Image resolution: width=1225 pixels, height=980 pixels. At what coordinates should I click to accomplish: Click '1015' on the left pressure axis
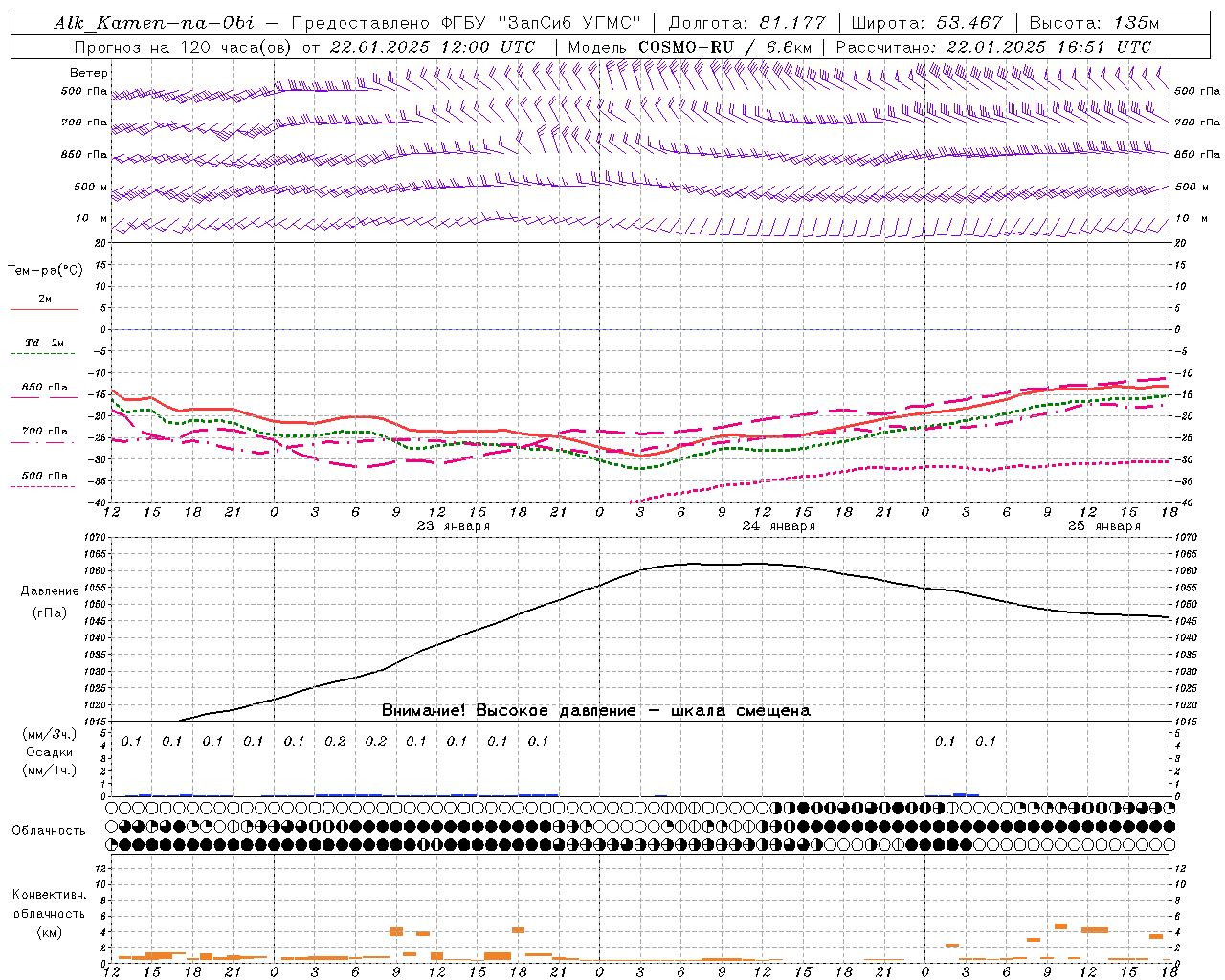[96, 722]
